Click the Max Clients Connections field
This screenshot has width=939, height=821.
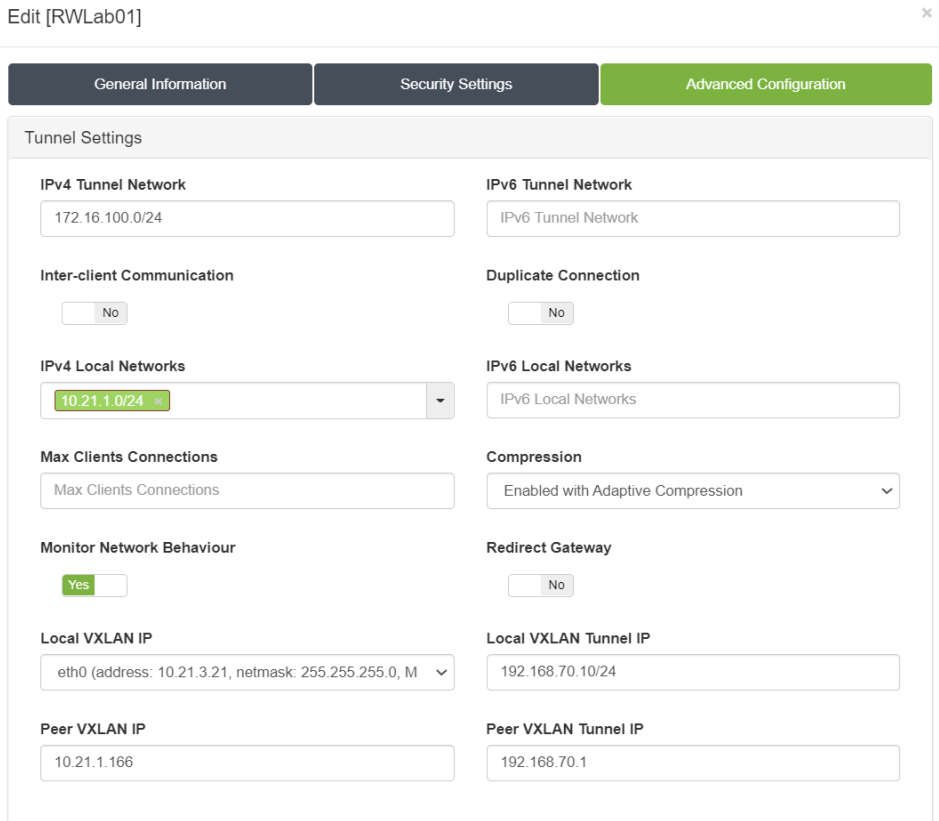247,491
